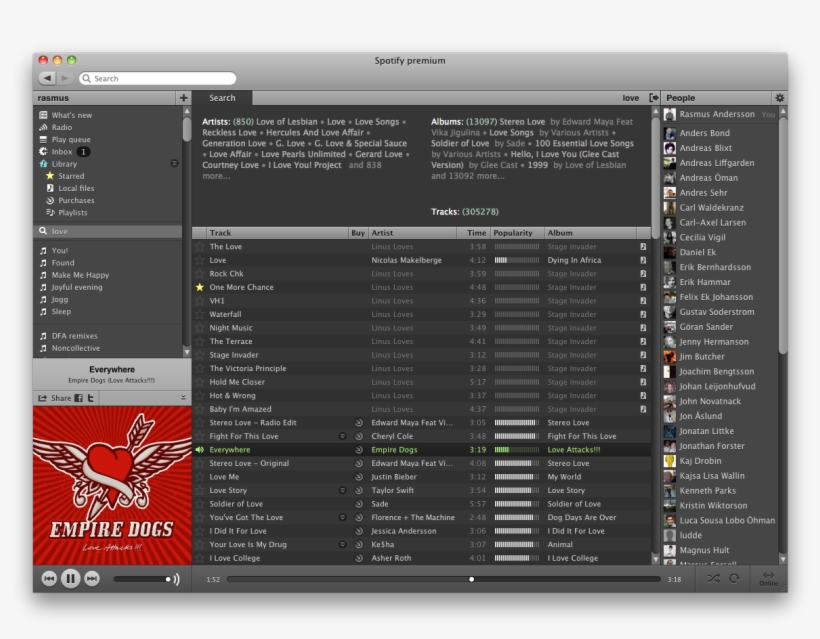Viewport: 820px width, 639px height.
Task: Sort by Popularity column header
Action: 517,233
